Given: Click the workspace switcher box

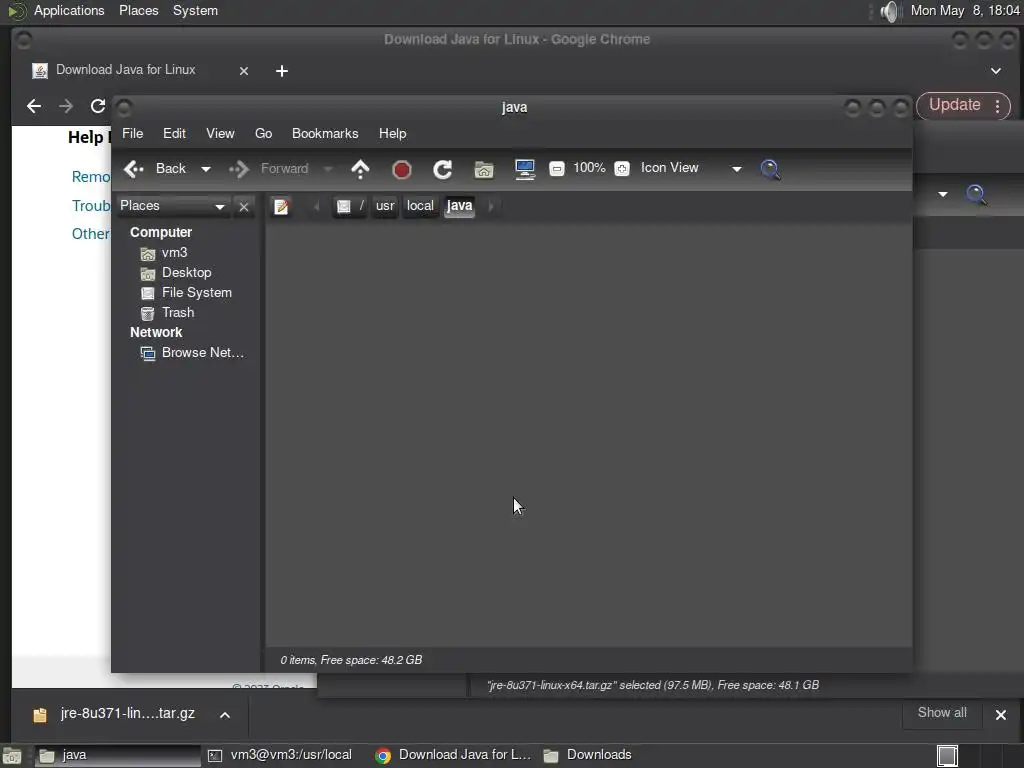Looking at the screenshot, I should [x=948, y=756].
